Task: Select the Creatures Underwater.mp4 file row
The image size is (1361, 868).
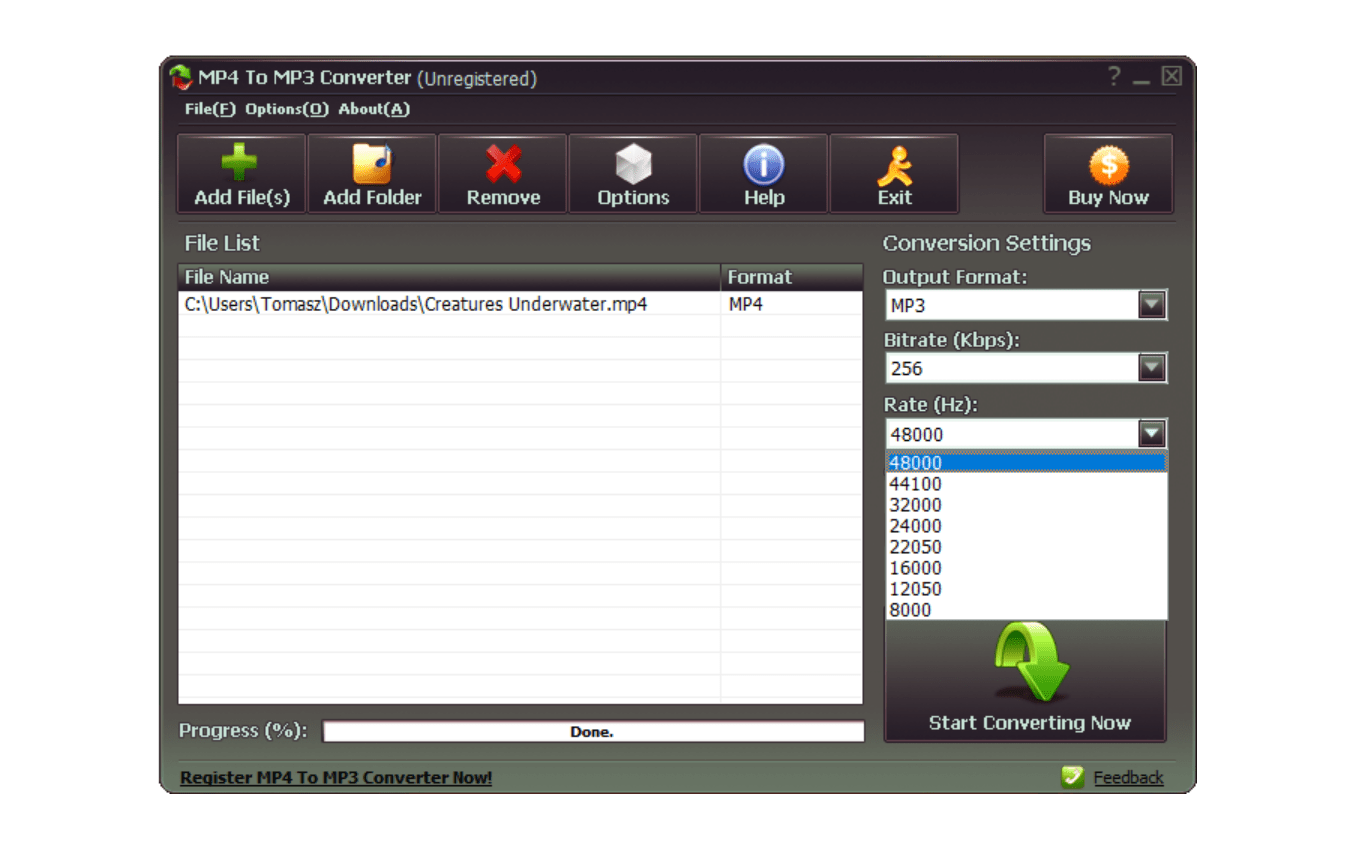Action: (x=520, y=303)
